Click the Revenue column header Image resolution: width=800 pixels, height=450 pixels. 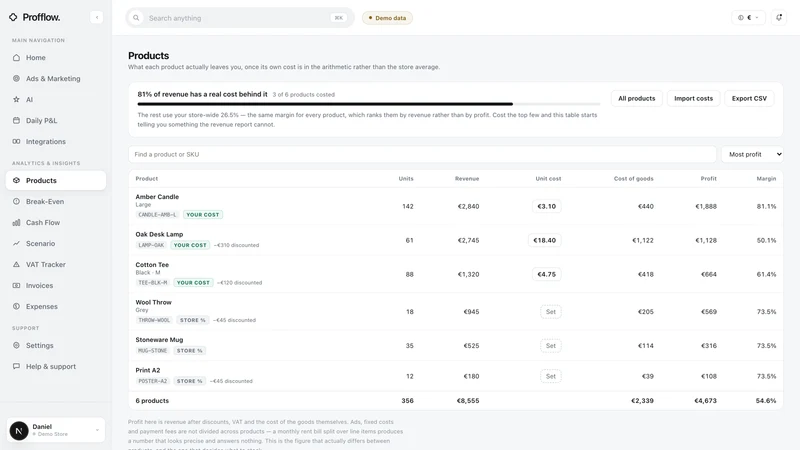467,179
